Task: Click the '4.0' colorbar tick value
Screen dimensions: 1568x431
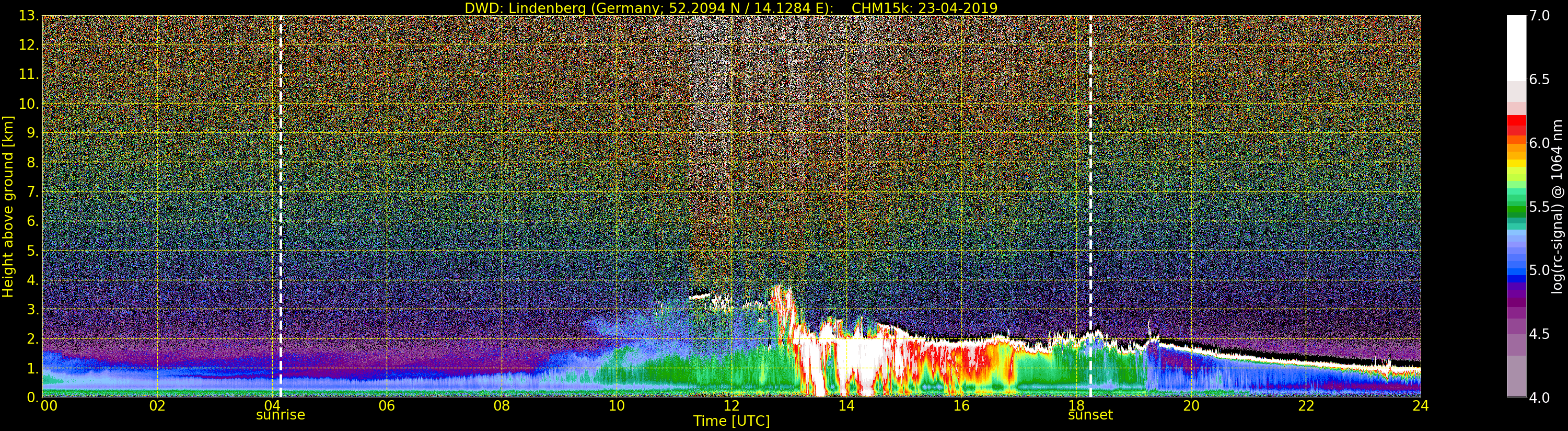Action: (1539, 398)
